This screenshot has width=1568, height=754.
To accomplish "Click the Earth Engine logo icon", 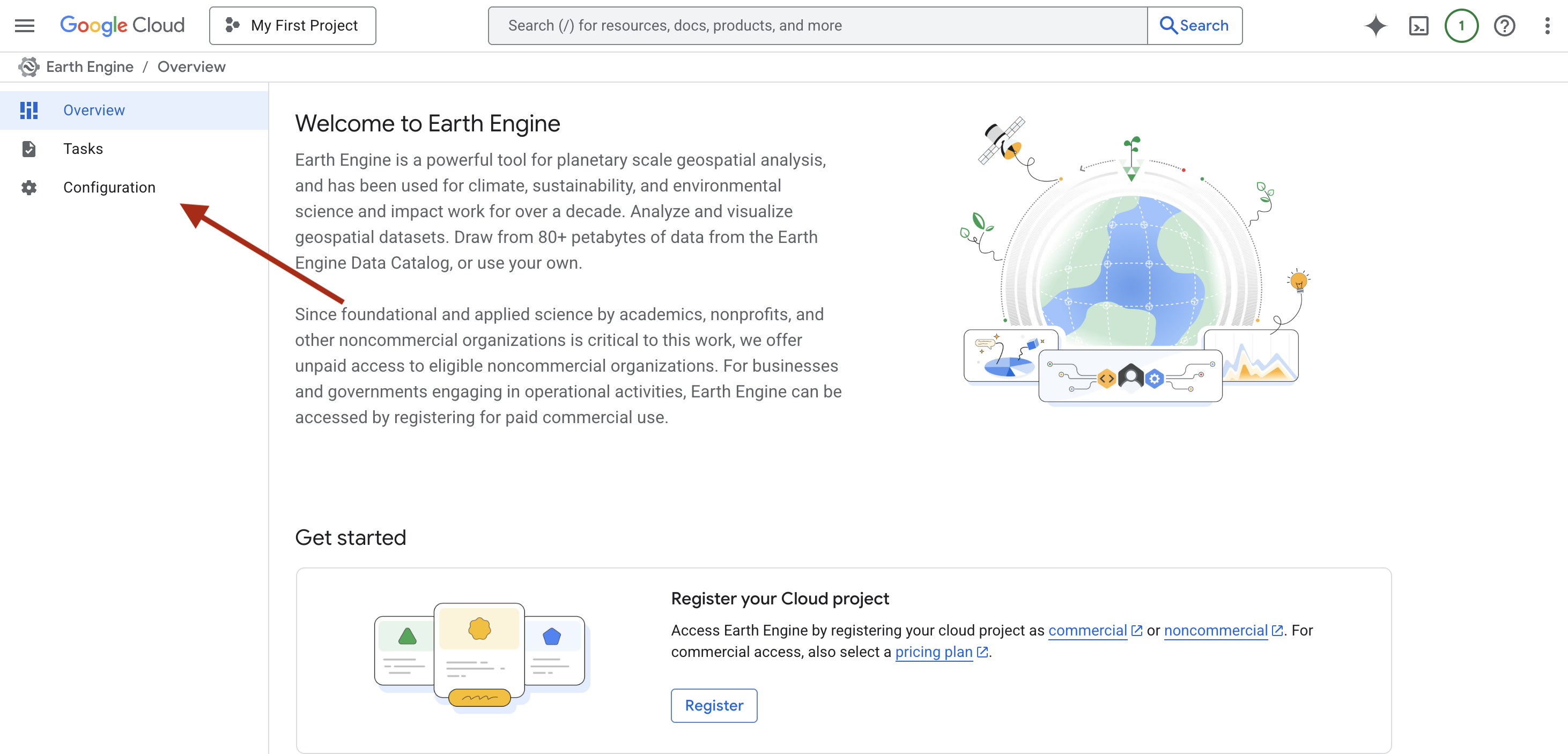I will pyautogui.click(x=28, y=67).
